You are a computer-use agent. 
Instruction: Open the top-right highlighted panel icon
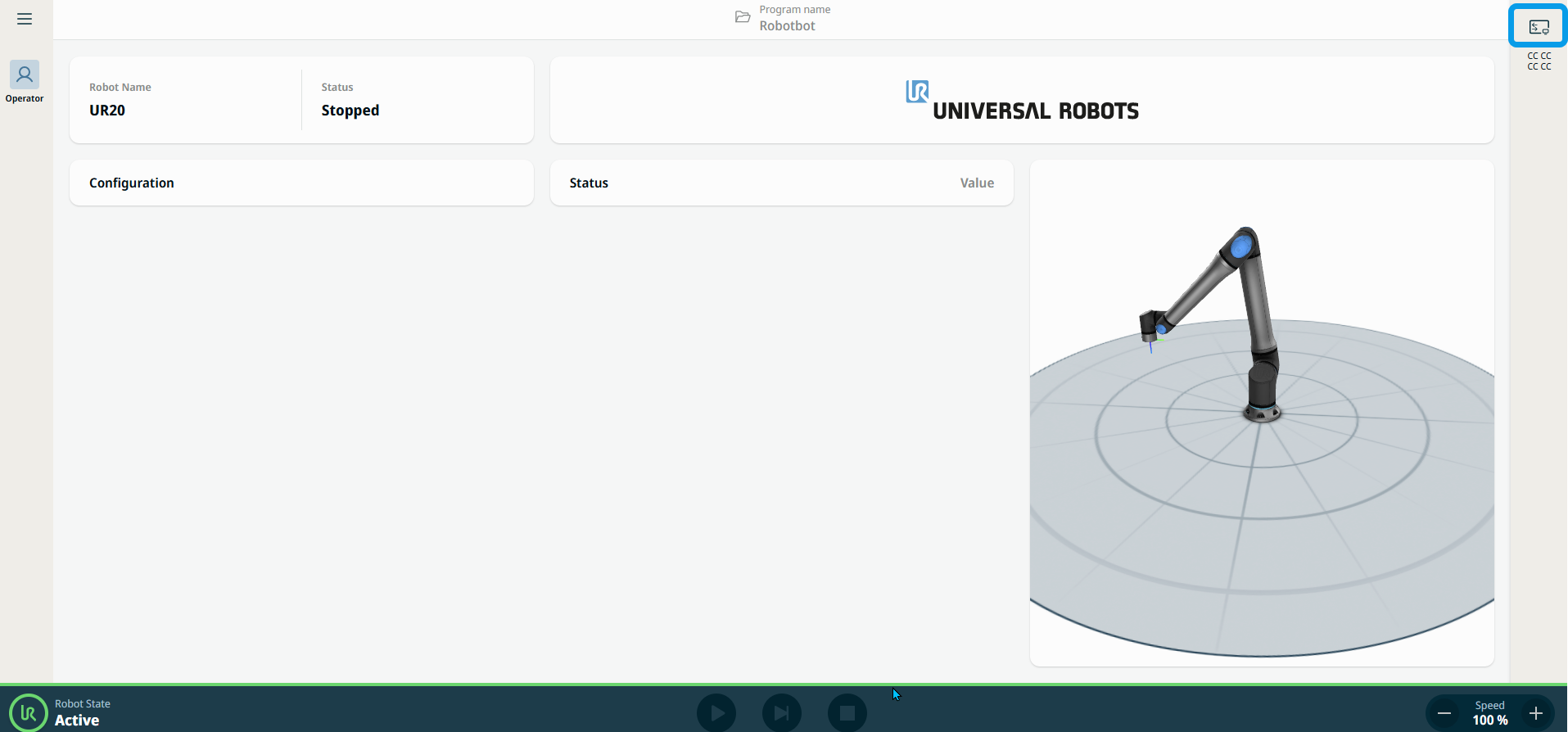pos(1539,27)
